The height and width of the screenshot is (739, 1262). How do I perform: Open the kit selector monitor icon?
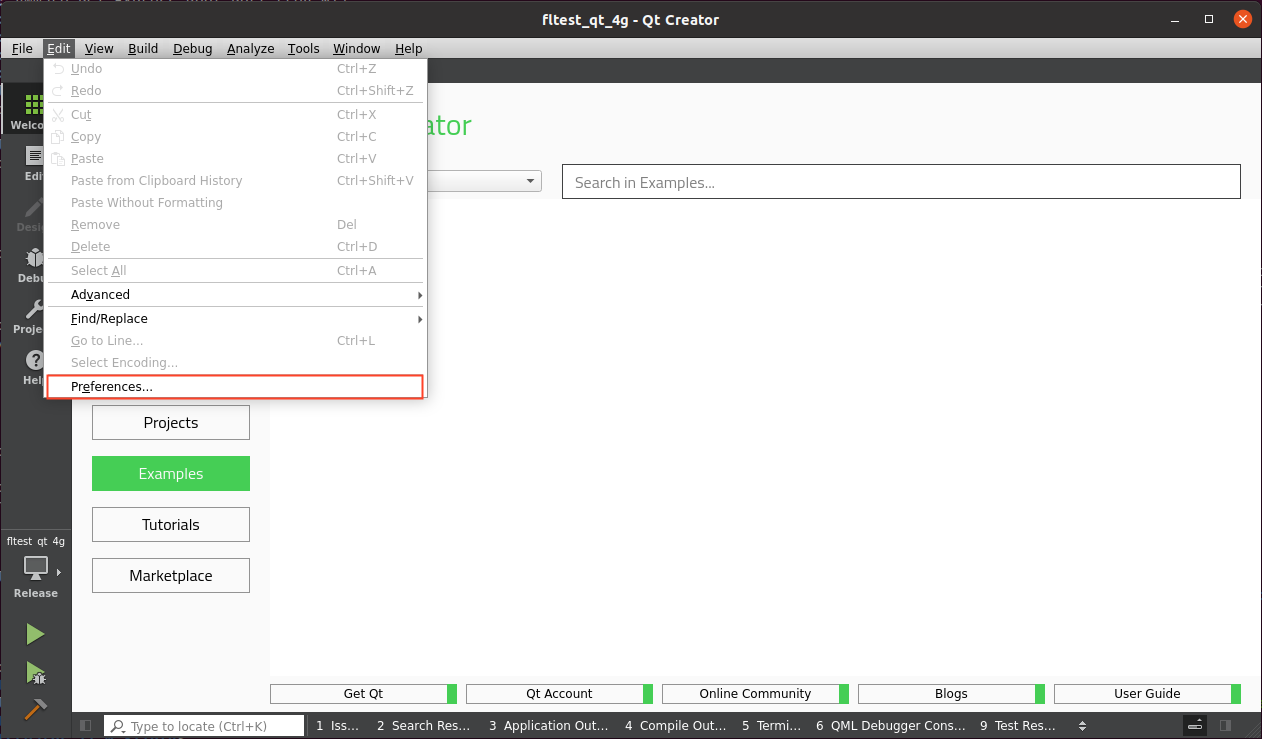pos(36,568)
